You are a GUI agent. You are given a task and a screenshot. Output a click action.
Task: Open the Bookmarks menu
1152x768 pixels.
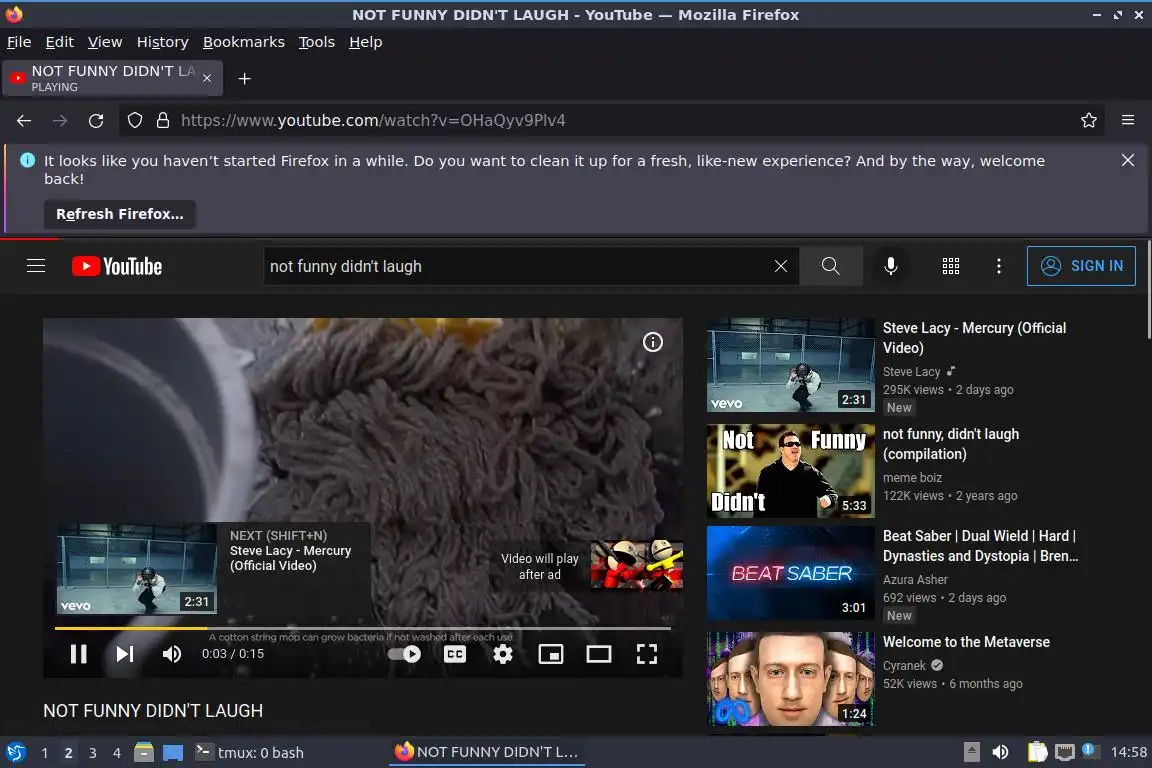point(244,42)
